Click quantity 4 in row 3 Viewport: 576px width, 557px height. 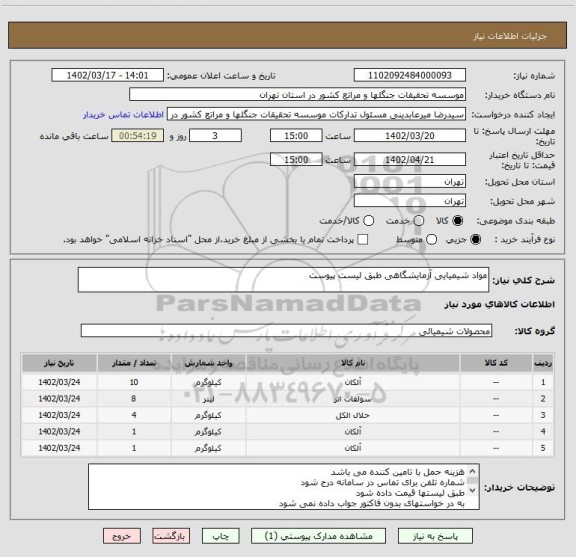point(134,415)
